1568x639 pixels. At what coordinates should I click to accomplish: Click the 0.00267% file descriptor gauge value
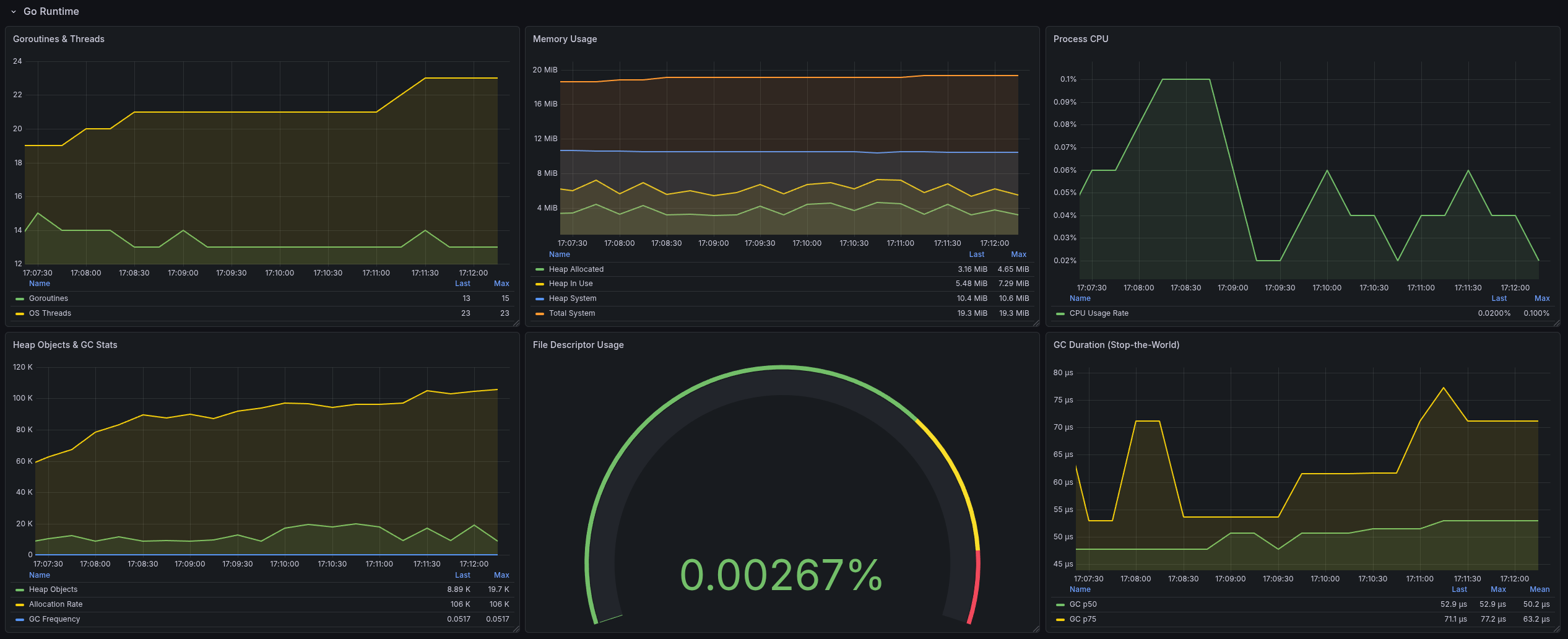coord(781,575)
